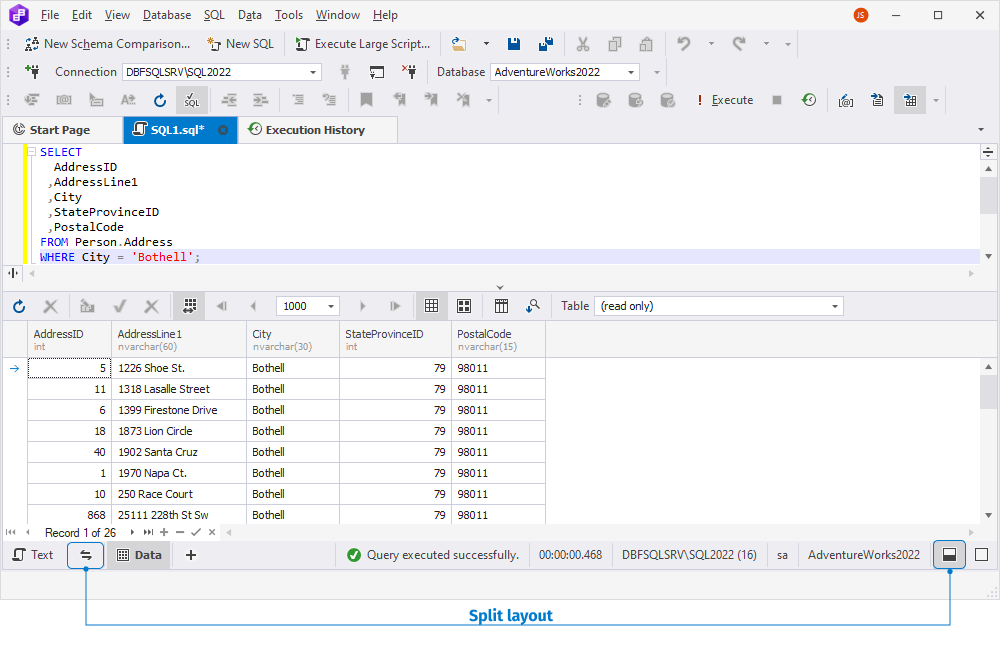1000x647 pixels.
Task: Switch to grid view icon
Action: click(431, 306)
